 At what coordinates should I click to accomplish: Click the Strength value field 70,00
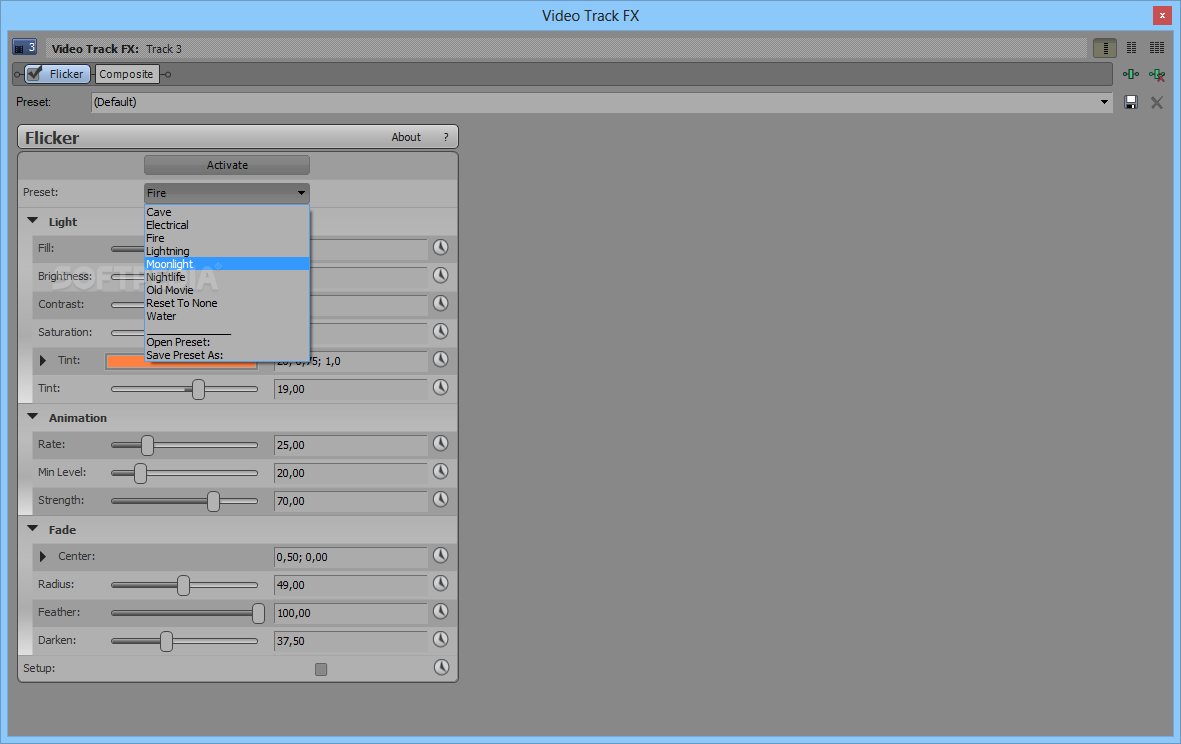click(350, 501)
